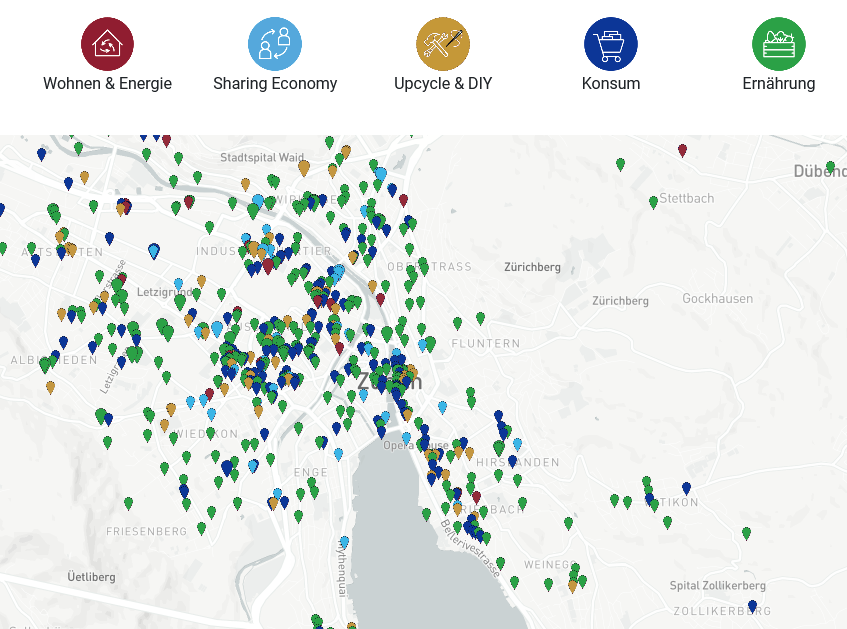Click the isolated green marker north of Zürichberg
Viewport: 847px width, 629px height.
pos(621,164)
